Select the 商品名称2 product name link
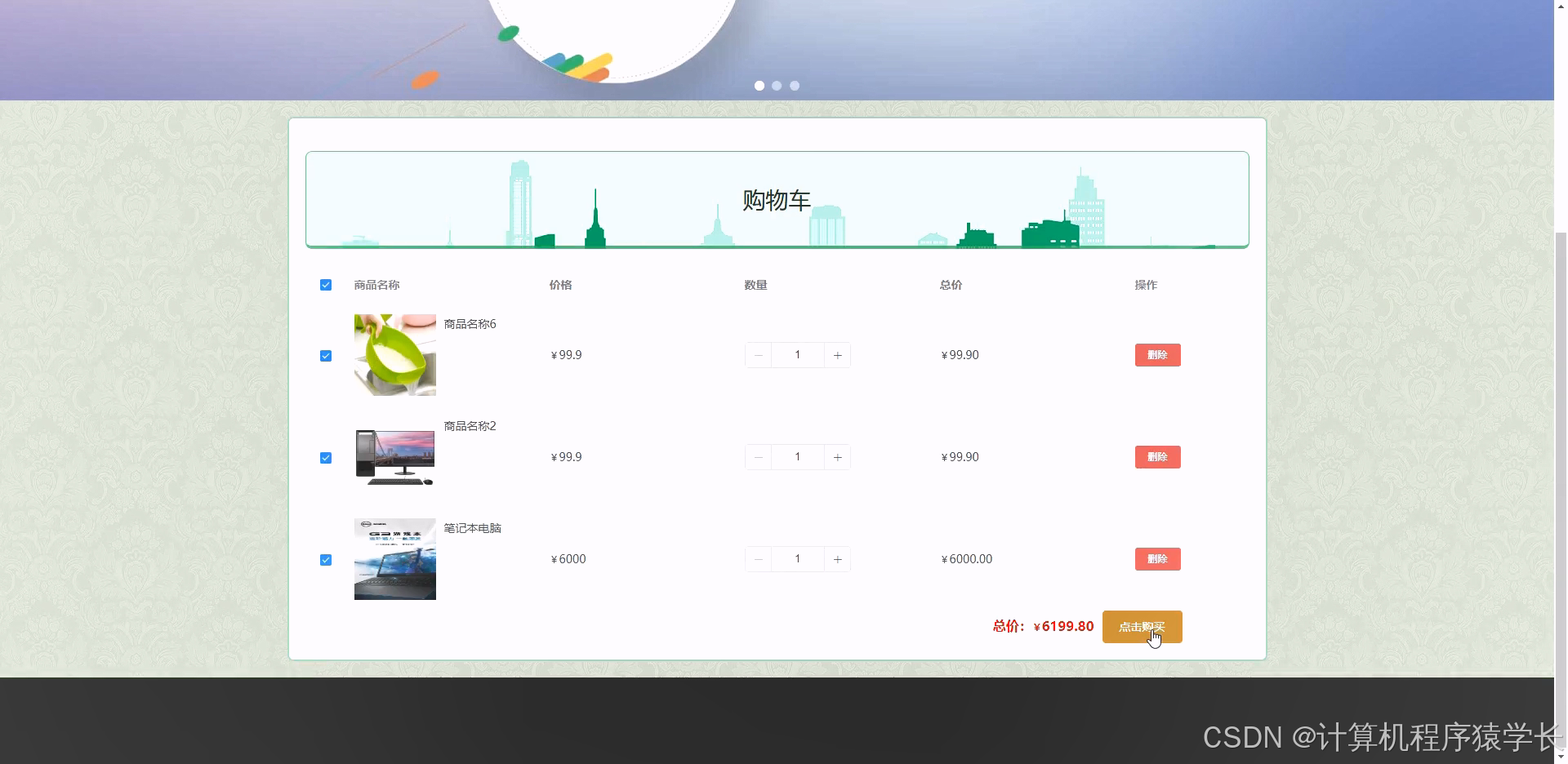The image size is (1568, 764). [469, 425]
